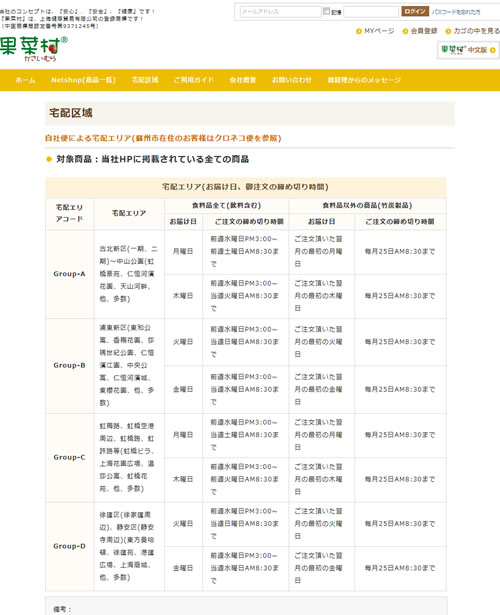The width and height of the screenshot is (500, 615).
Task: Click 木曜日 cell in Group-C
Action: [x=183, y=479]
